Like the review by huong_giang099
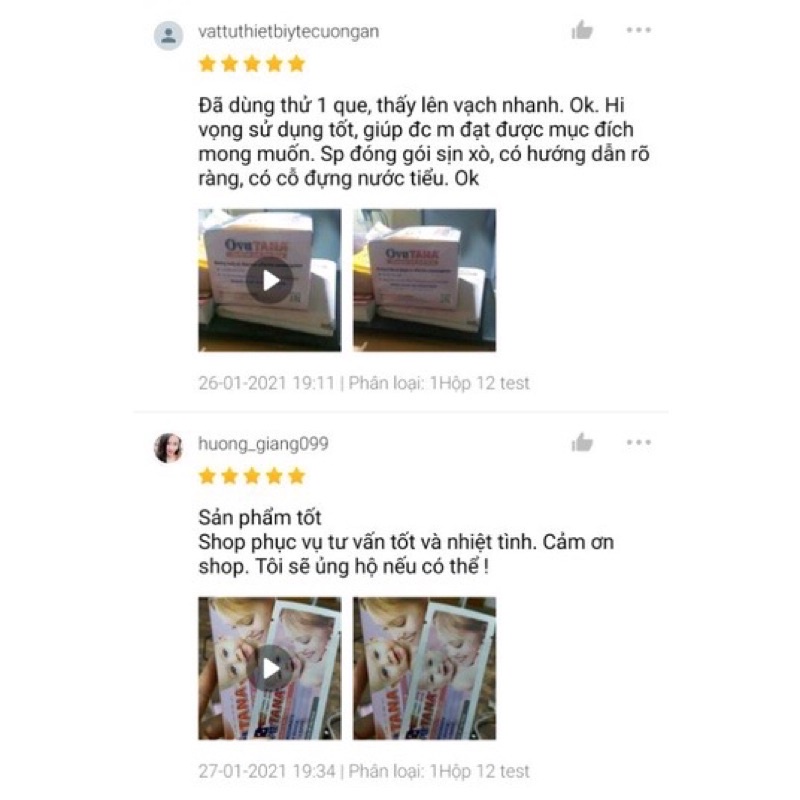This screenshot has height=800, width=800. [582, 442]
